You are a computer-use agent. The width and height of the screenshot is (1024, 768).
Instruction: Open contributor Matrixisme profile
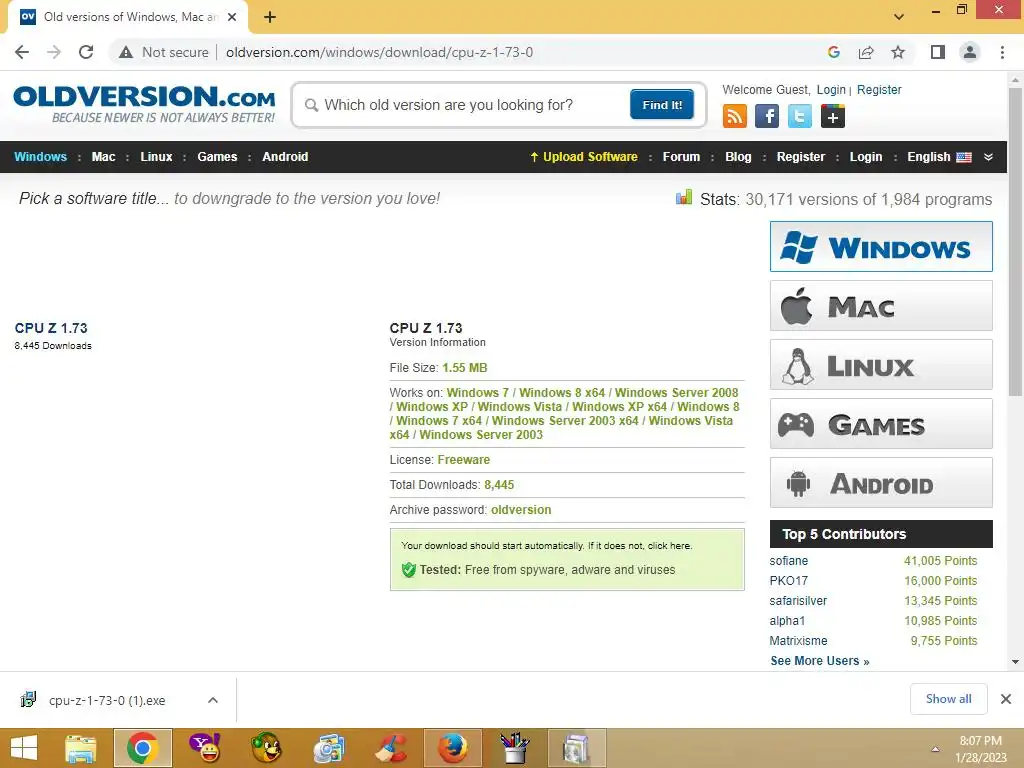(x=798, y=641)
